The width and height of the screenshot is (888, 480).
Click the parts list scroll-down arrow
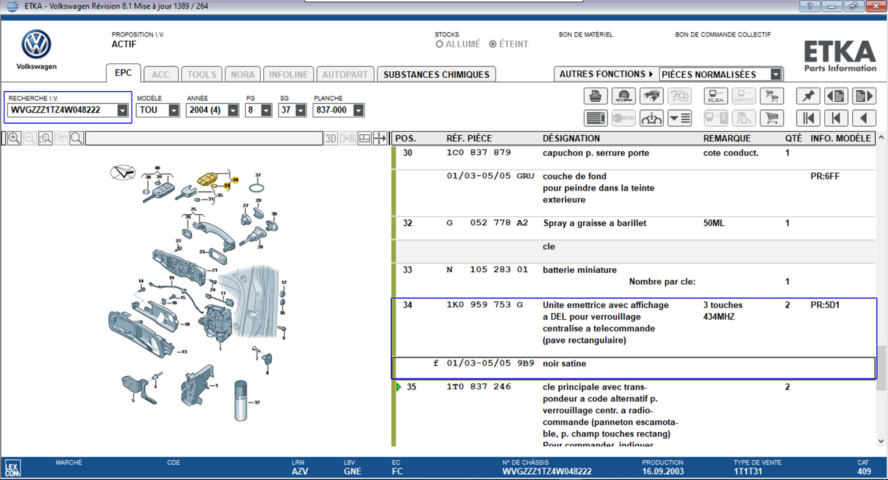(881, 441)
